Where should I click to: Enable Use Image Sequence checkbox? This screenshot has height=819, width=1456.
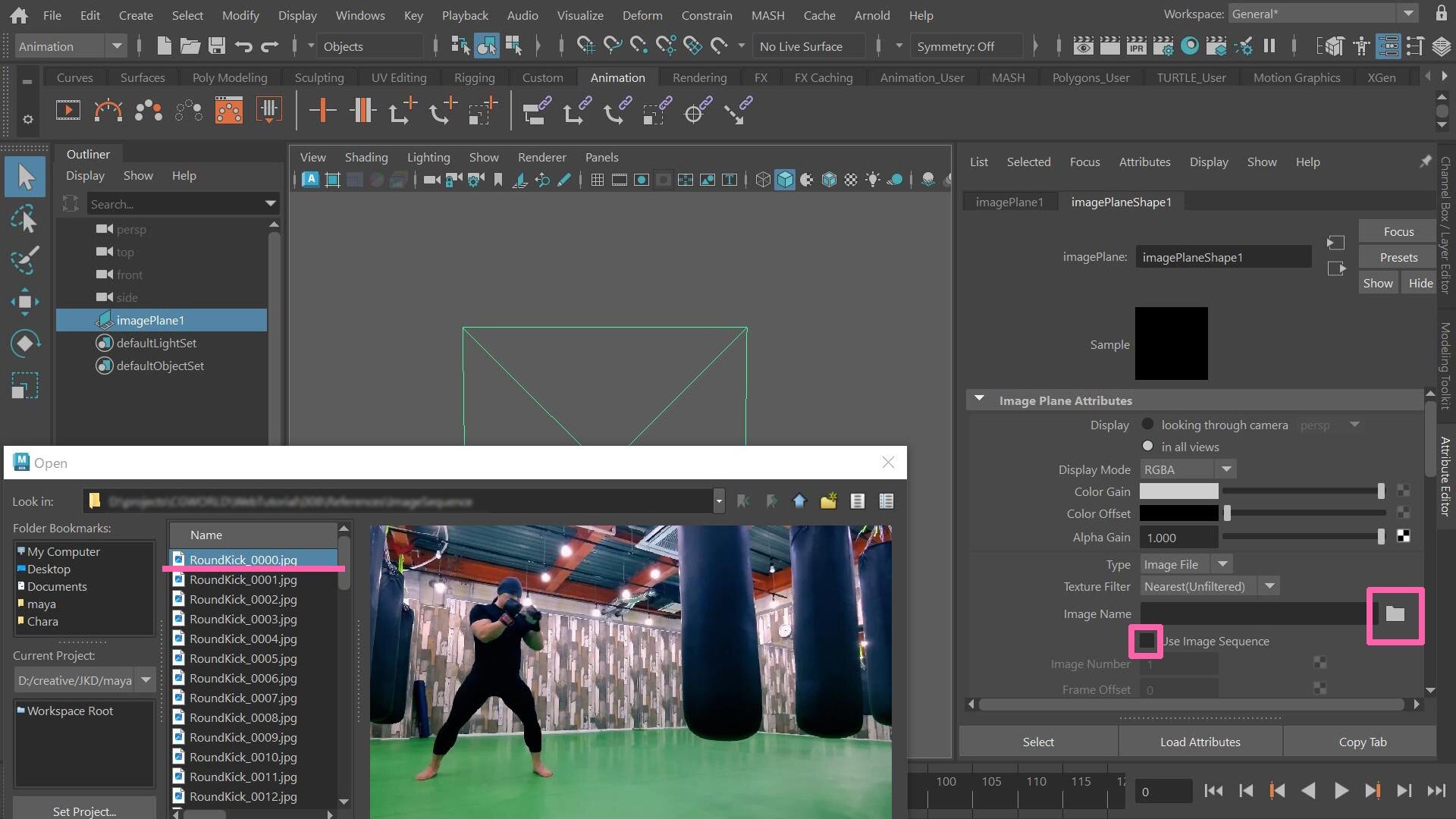1147,642
